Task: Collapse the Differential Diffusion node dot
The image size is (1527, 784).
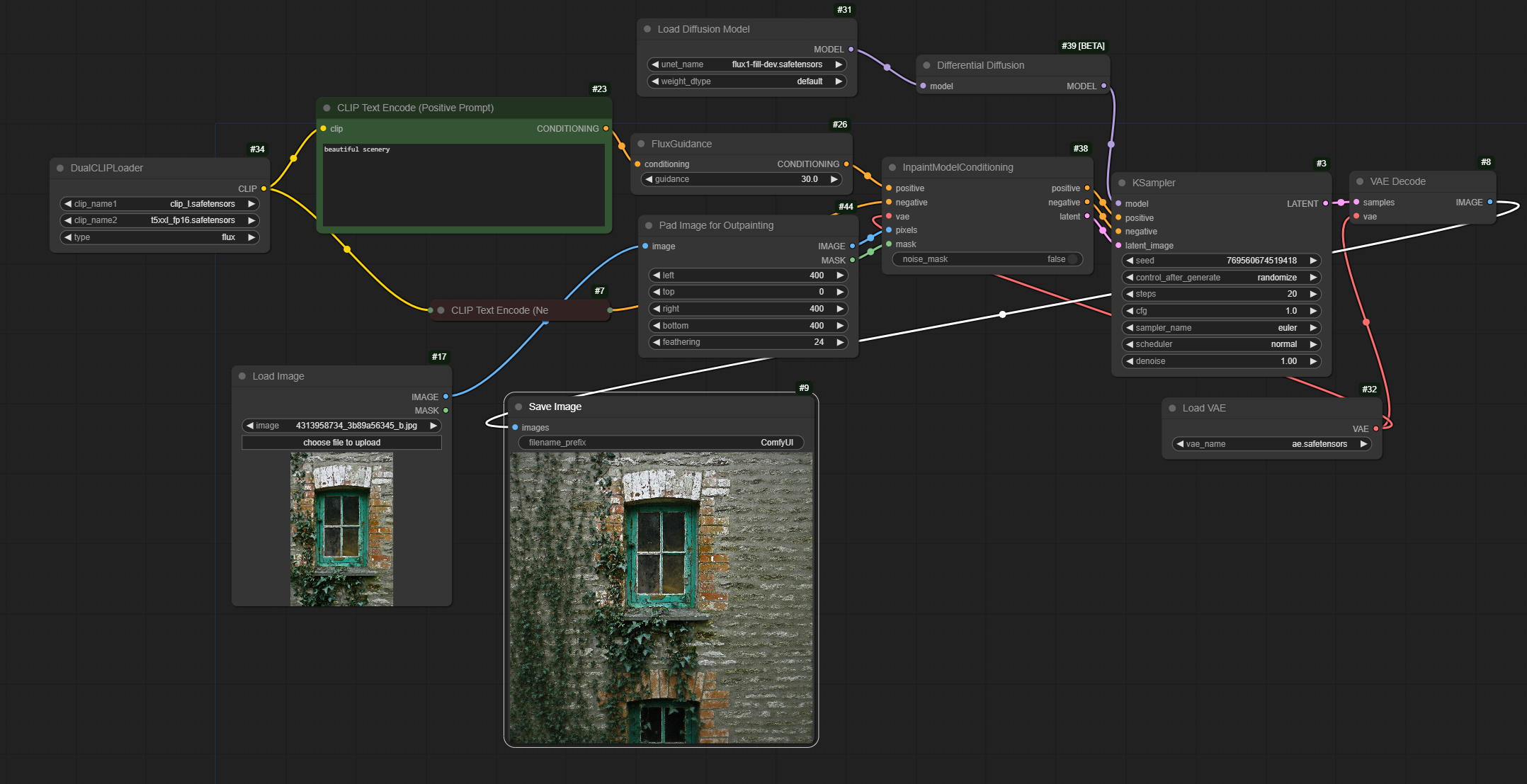Action: tap(926, 65)
